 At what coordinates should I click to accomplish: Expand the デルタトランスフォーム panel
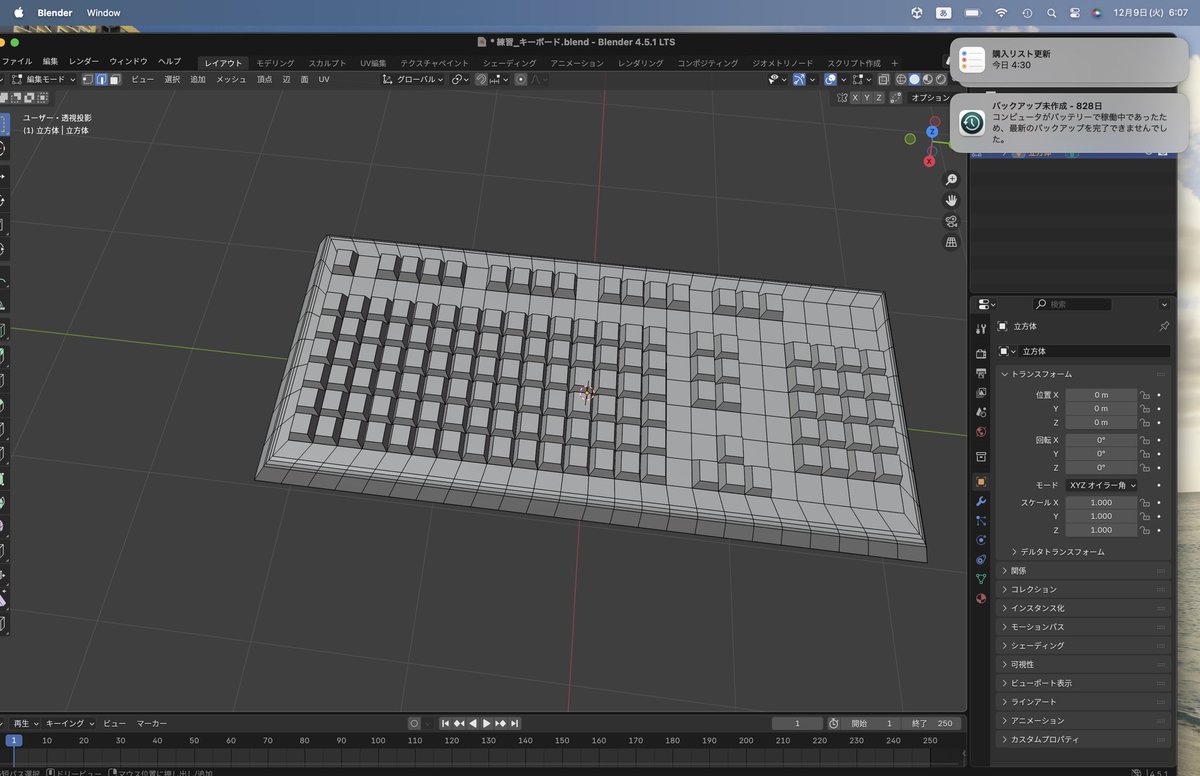[x=1062, y=552]
